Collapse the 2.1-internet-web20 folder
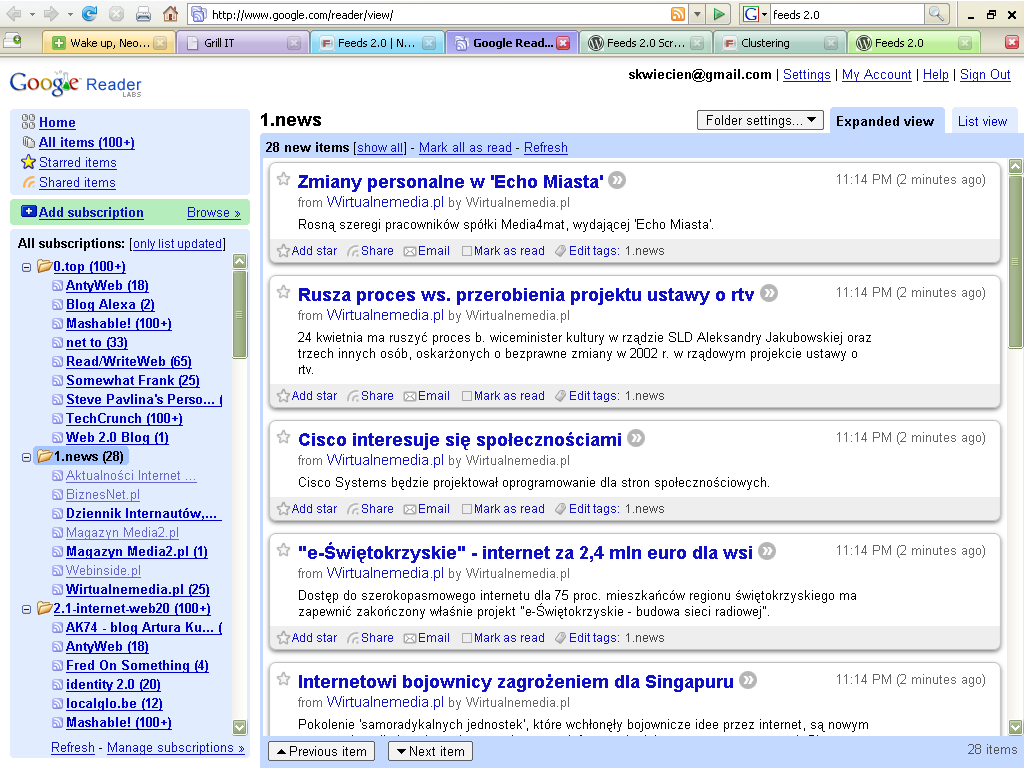This screenshot has width=1024, height=768. [x=27, y=609]
